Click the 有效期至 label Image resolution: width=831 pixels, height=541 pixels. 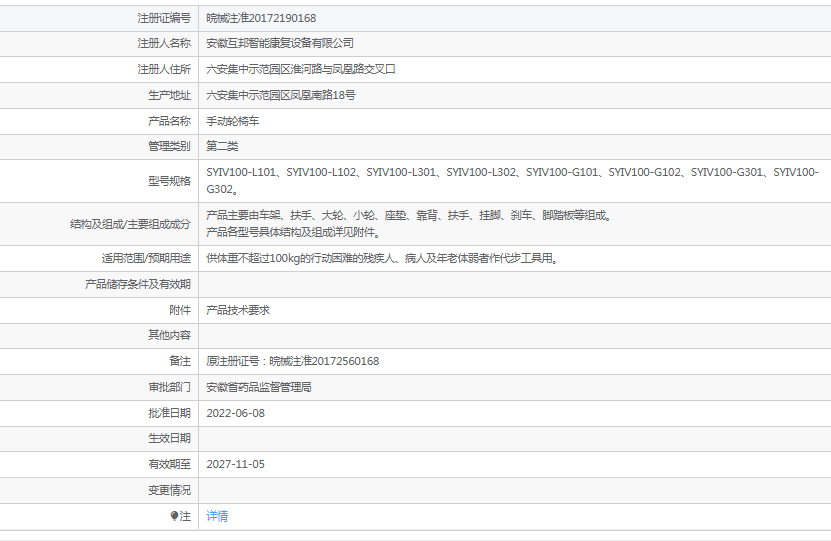point(170,464)
